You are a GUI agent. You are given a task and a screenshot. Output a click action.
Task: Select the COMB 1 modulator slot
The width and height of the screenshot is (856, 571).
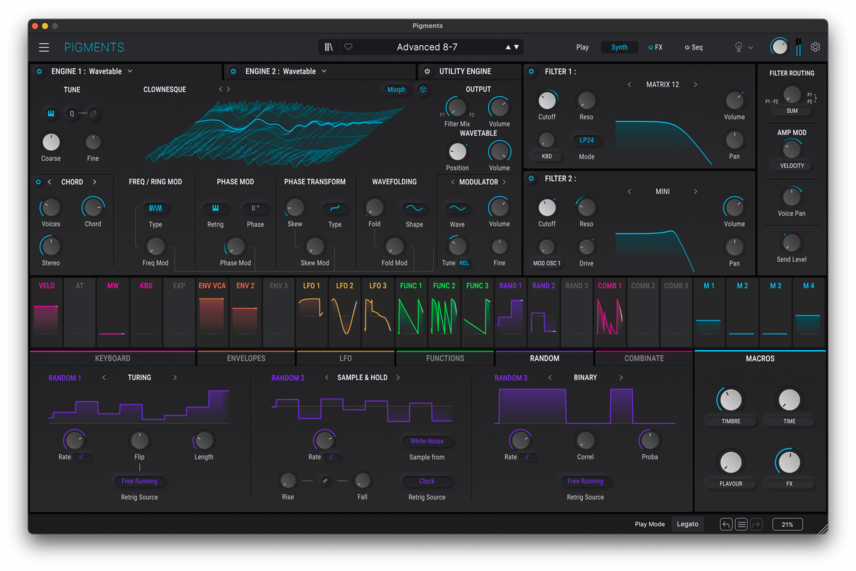point(609,312)
